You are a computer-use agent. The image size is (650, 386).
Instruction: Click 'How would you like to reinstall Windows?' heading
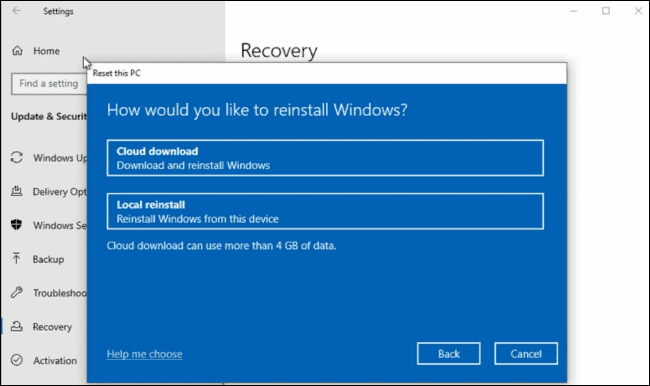257,110
